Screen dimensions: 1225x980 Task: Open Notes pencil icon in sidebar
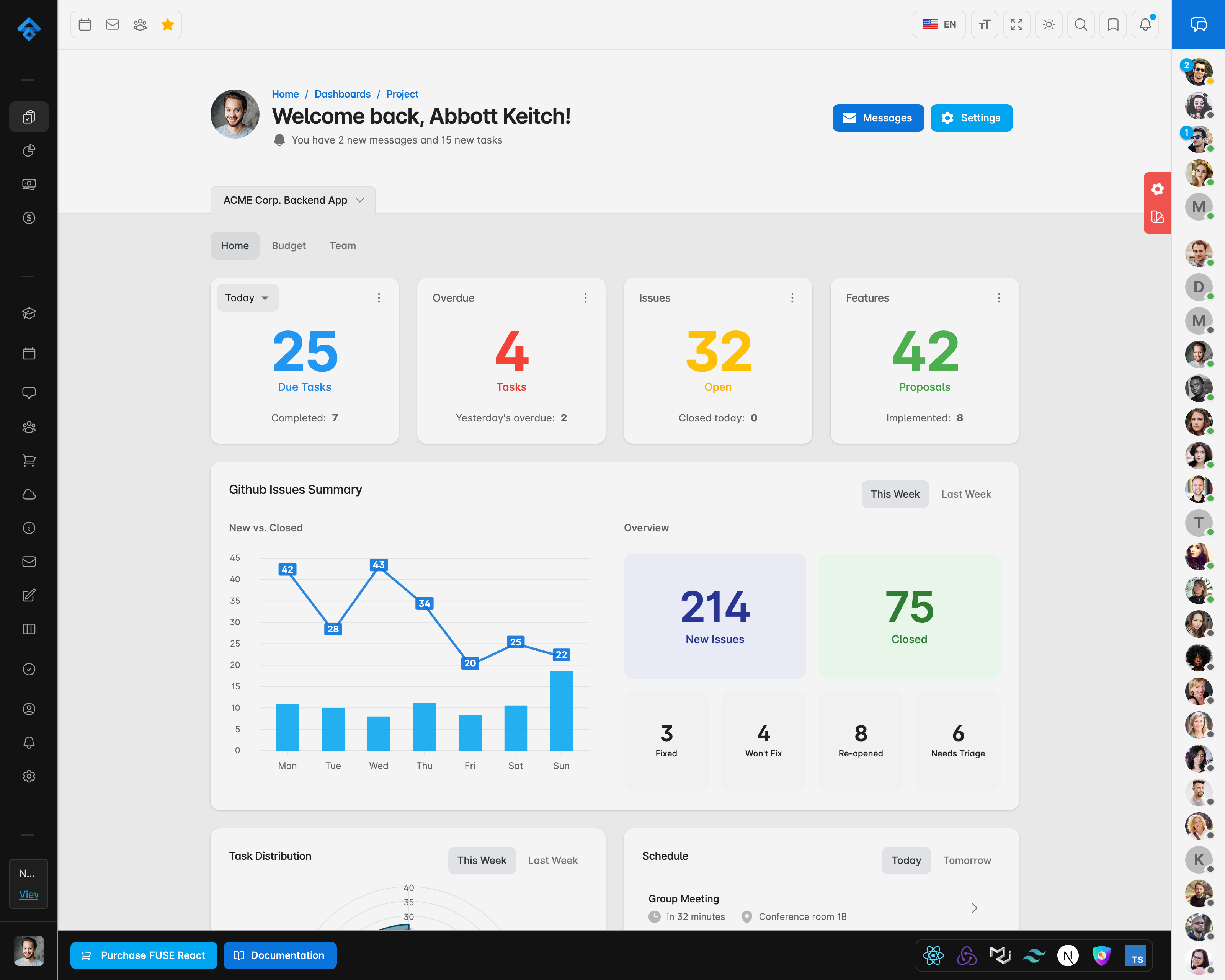(x=29, y=595)
